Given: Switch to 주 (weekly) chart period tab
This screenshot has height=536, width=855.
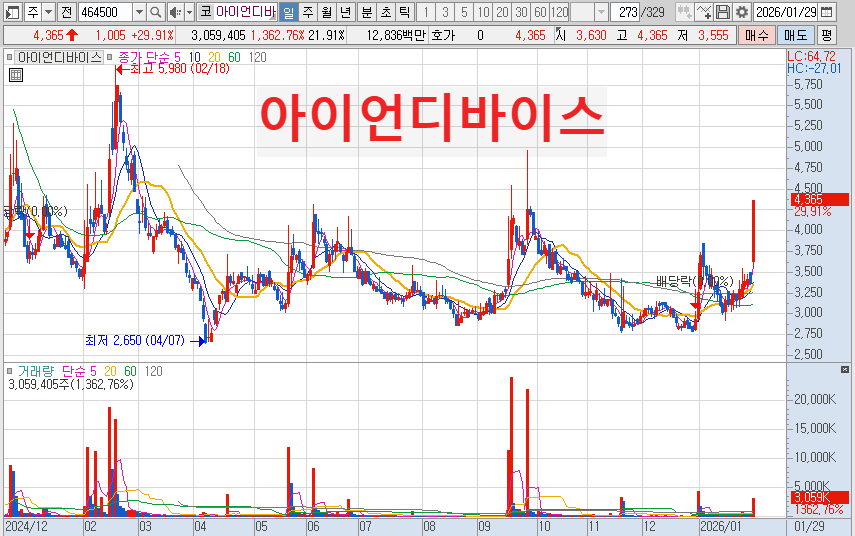Looking at the screenshot, I should 308,11.
